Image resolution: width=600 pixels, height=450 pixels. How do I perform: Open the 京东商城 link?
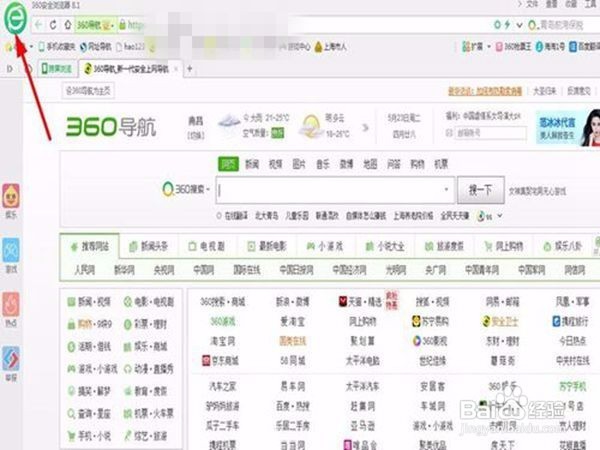[220, 360]
